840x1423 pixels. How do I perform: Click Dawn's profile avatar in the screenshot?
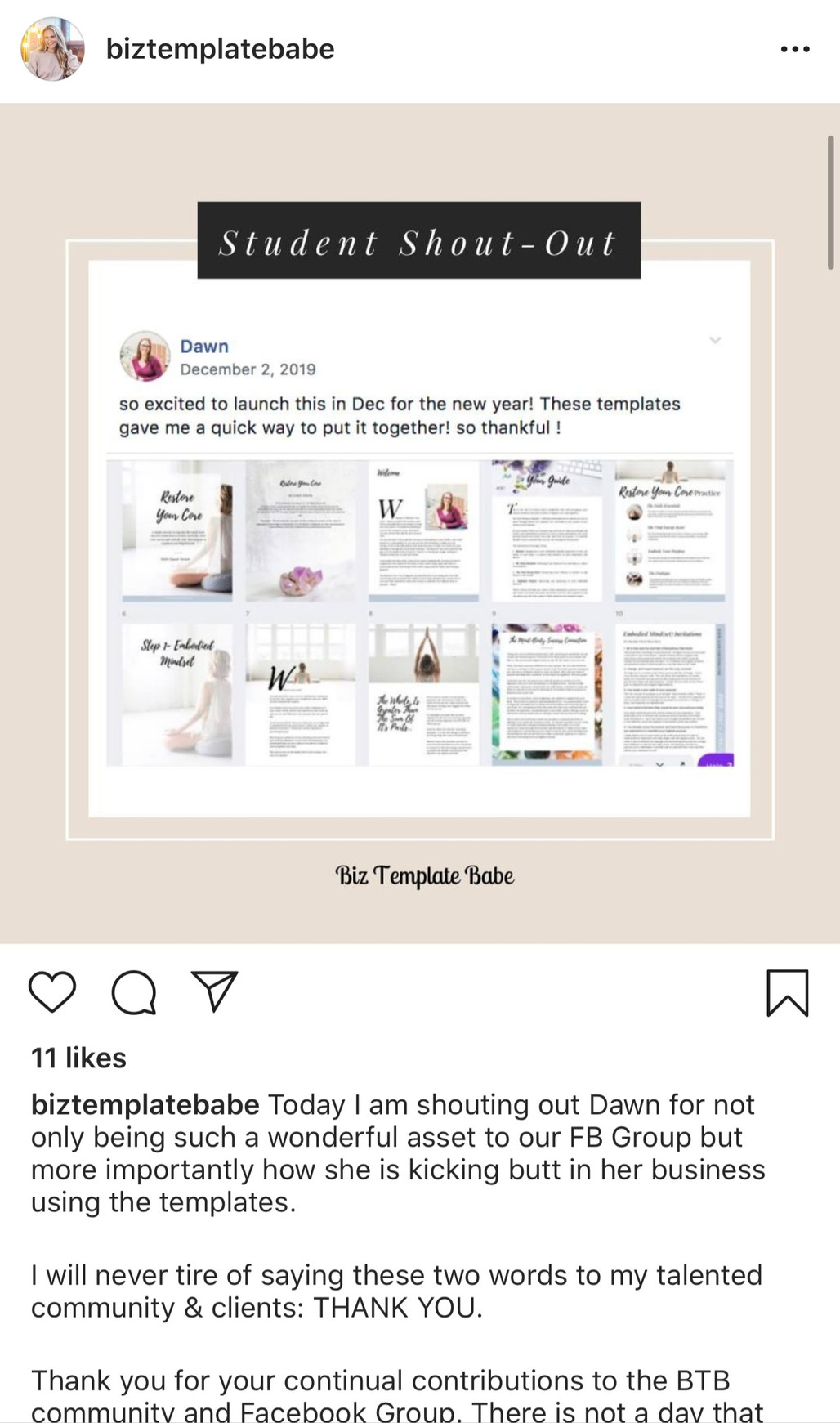coord(145,356)
